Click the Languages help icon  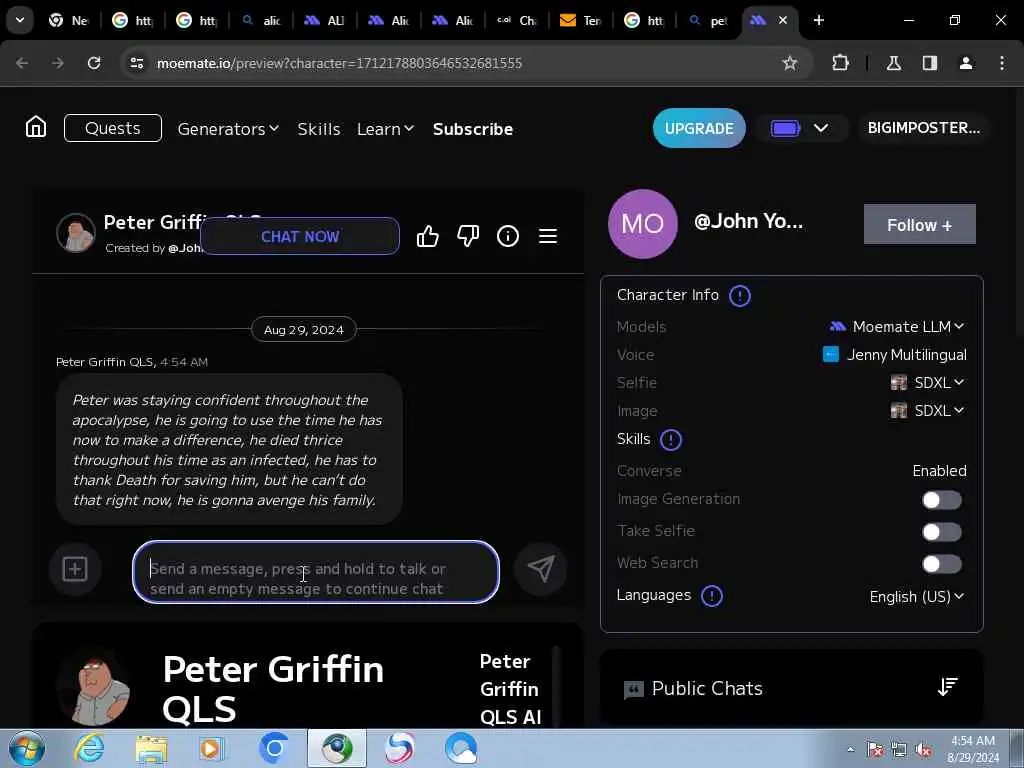pos(711,596)
